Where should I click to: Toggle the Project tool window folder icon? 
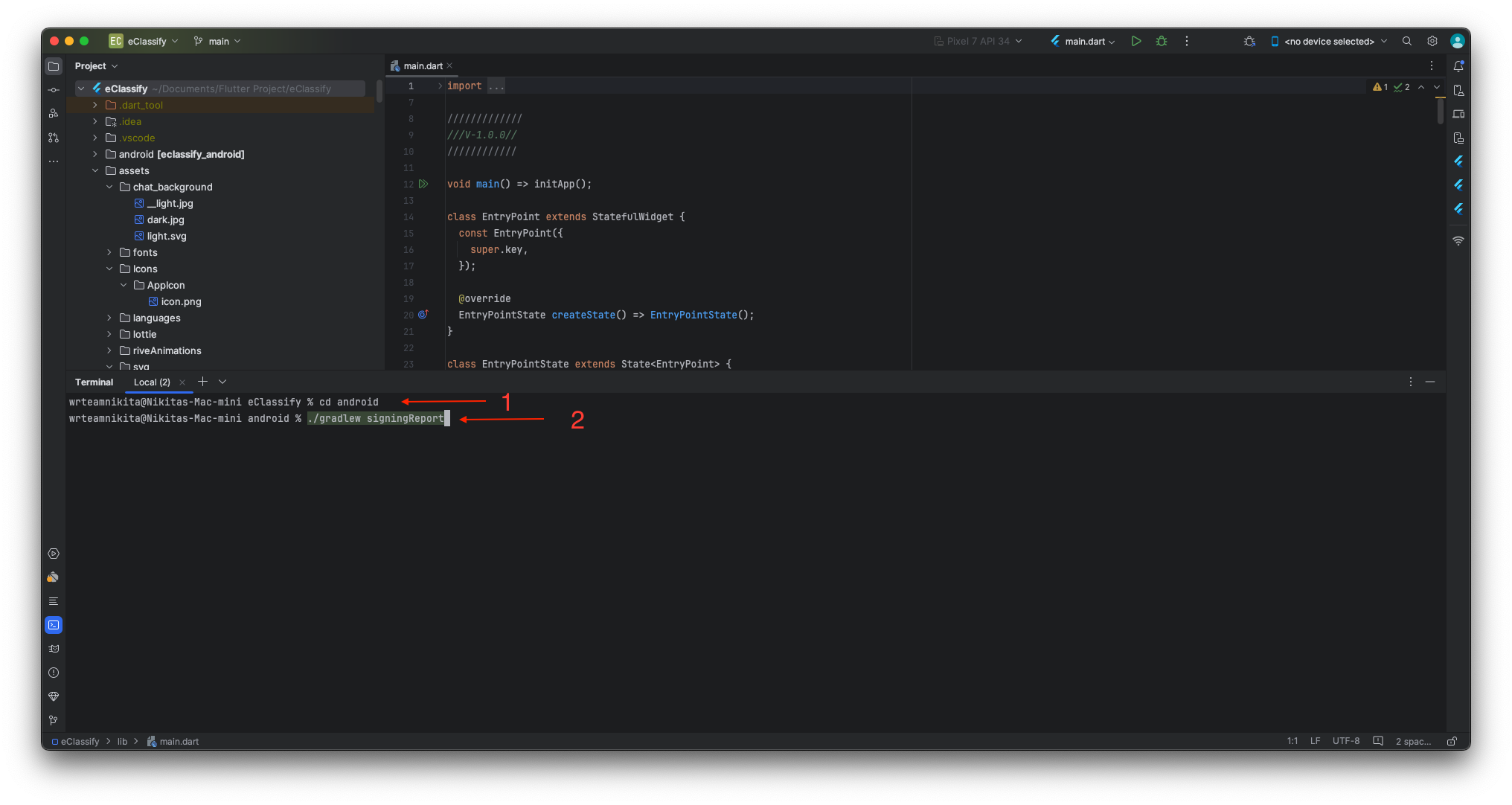[54, 66]
